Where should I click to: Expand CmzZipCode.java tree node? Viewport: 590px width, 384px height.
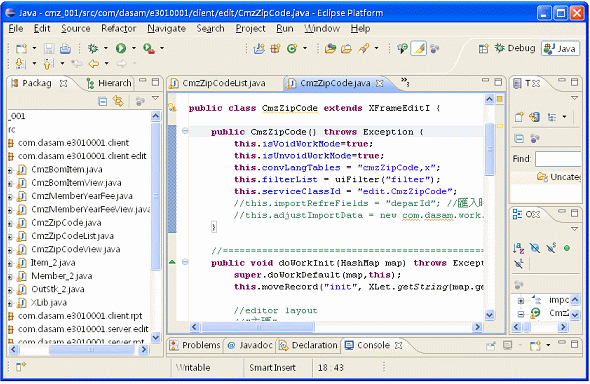[11, 223]
